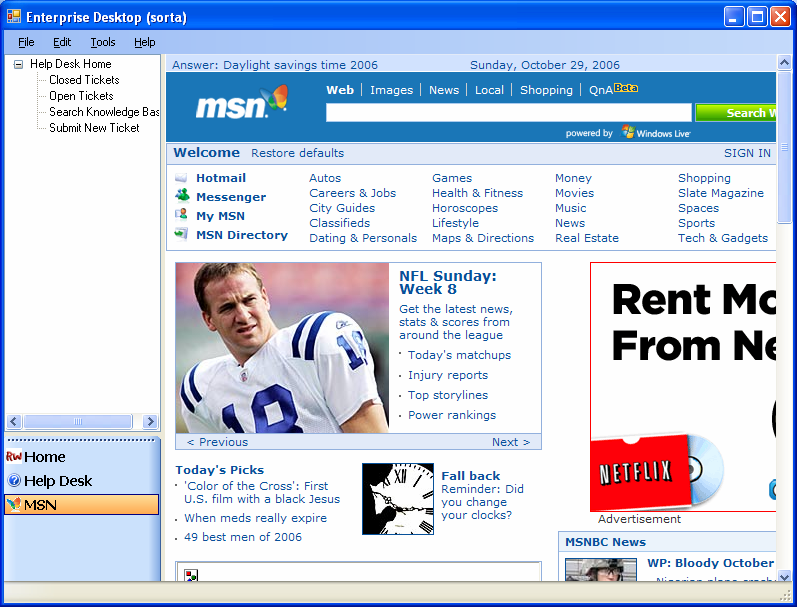Click the MSN search input field
The height and width of the screenshot is (607, 800).
click(x=508, y=113)
